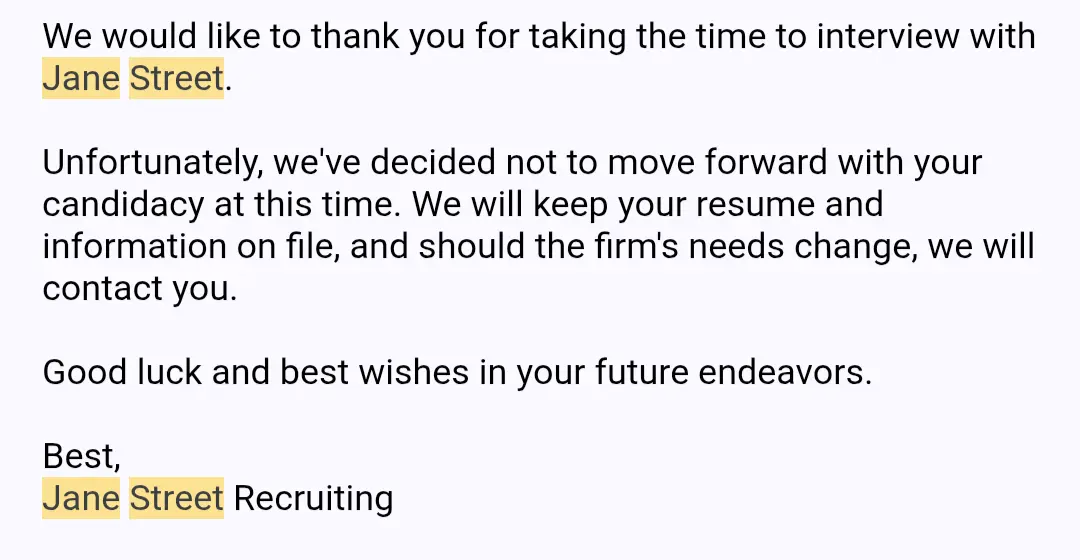The width and height of the screenshot is (1080, 560).
Task: Click the word "future"
Action: click(x=642, y=373)
